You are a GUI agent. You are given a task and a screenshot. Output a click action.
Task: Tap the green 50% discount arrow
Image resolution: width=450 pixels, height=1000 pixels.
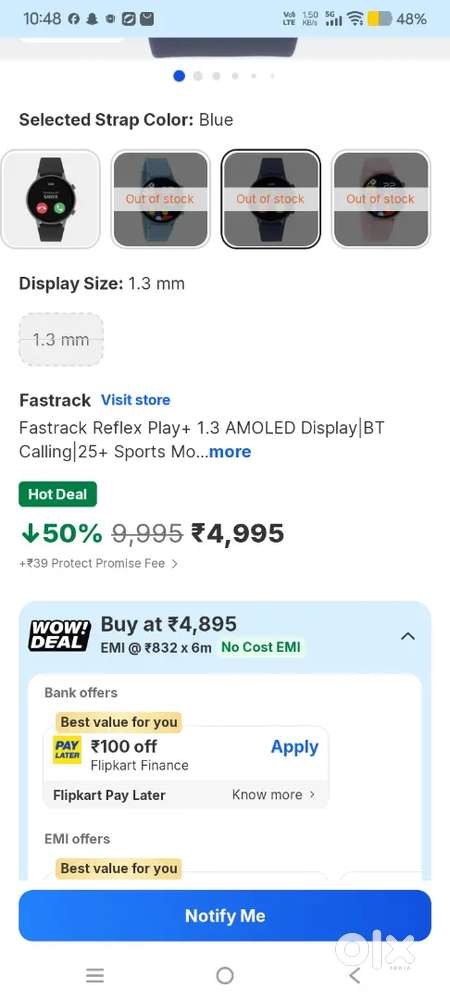[29, 533]
